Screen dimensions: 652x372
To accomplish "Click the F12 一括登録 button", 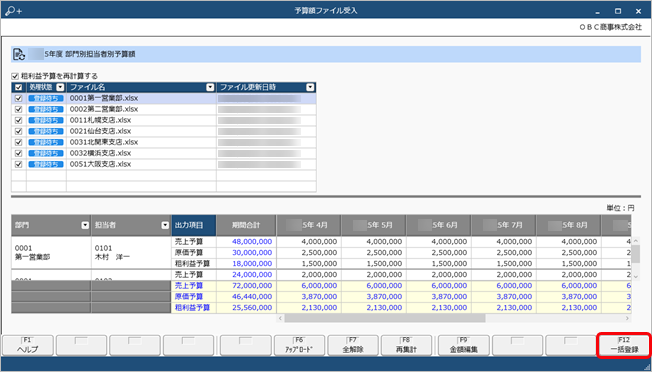I will click(x=624, y=345).
